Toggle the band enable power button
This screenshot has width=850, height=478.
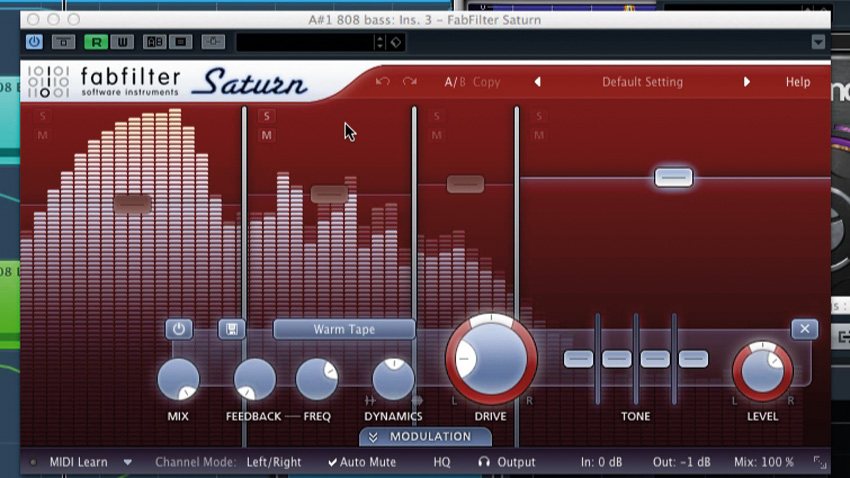[x=179, y=329]
